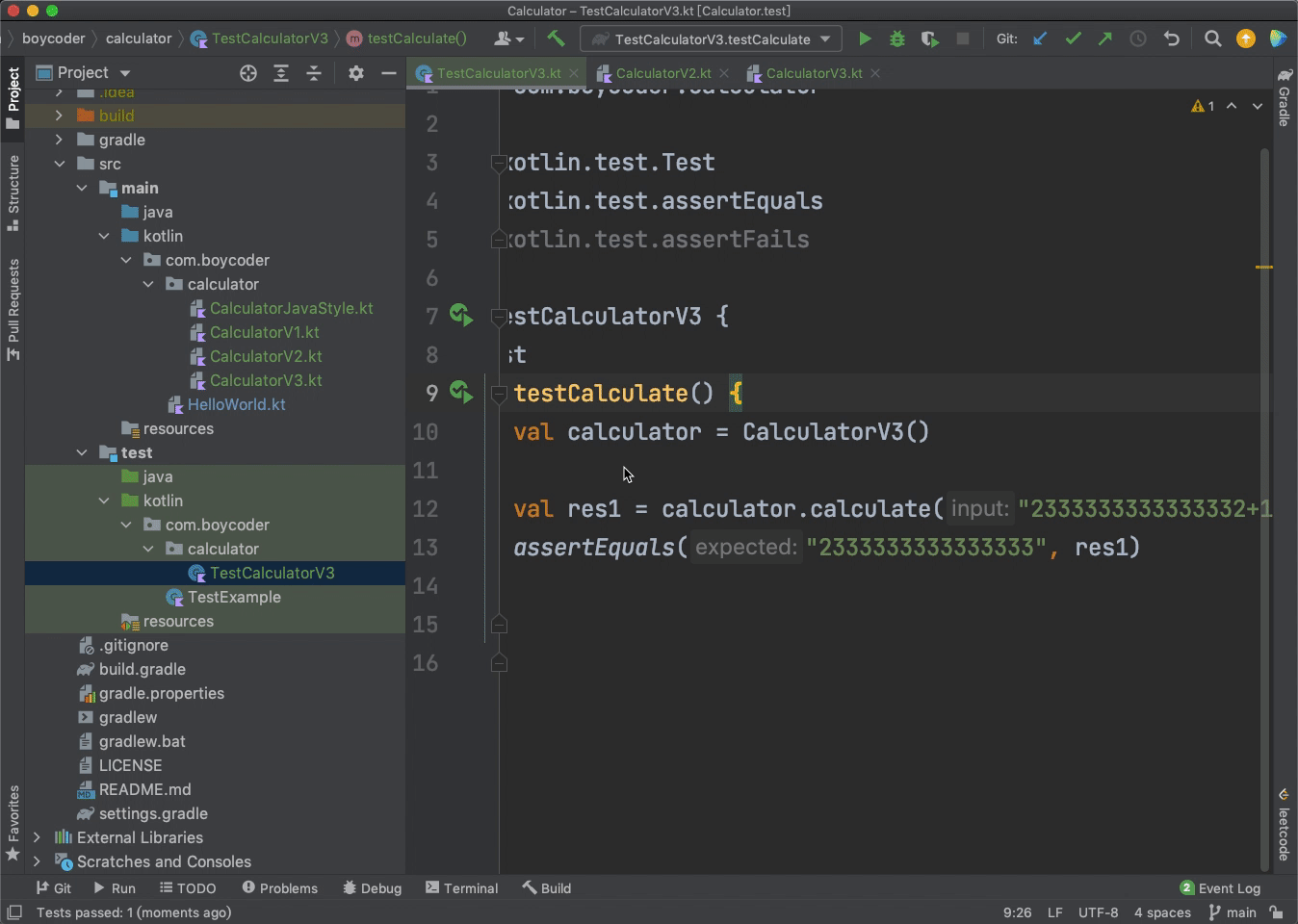Viewport: 1298px width, 924px height.
Task: Select HelloWorld.kt in the tree
Action: pyautogui.click(x=236, y=404)
